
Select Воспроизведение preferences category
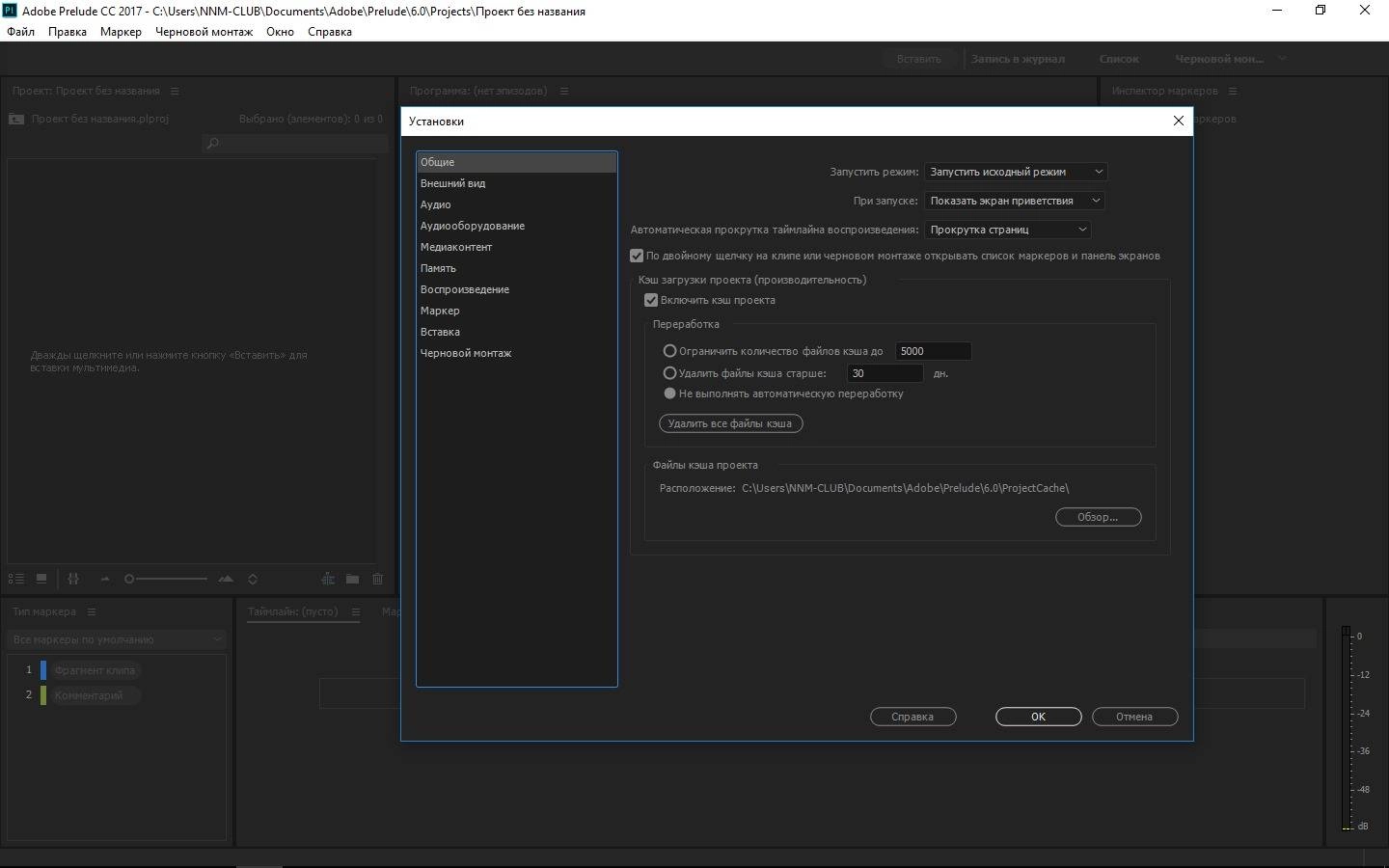click(x=517, y=289)
